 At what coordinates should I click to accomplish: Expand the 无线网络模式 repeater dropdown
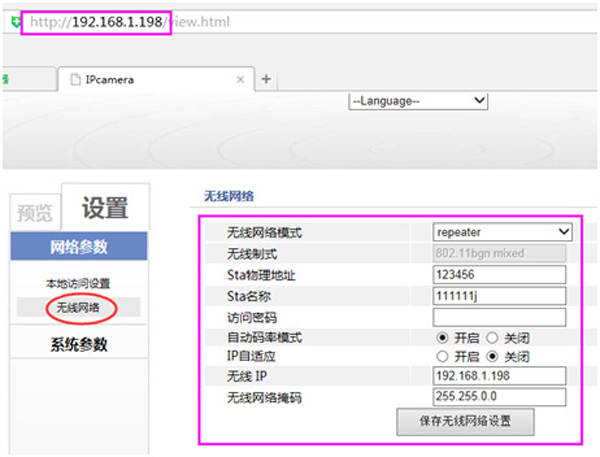(x=502, y=232)
